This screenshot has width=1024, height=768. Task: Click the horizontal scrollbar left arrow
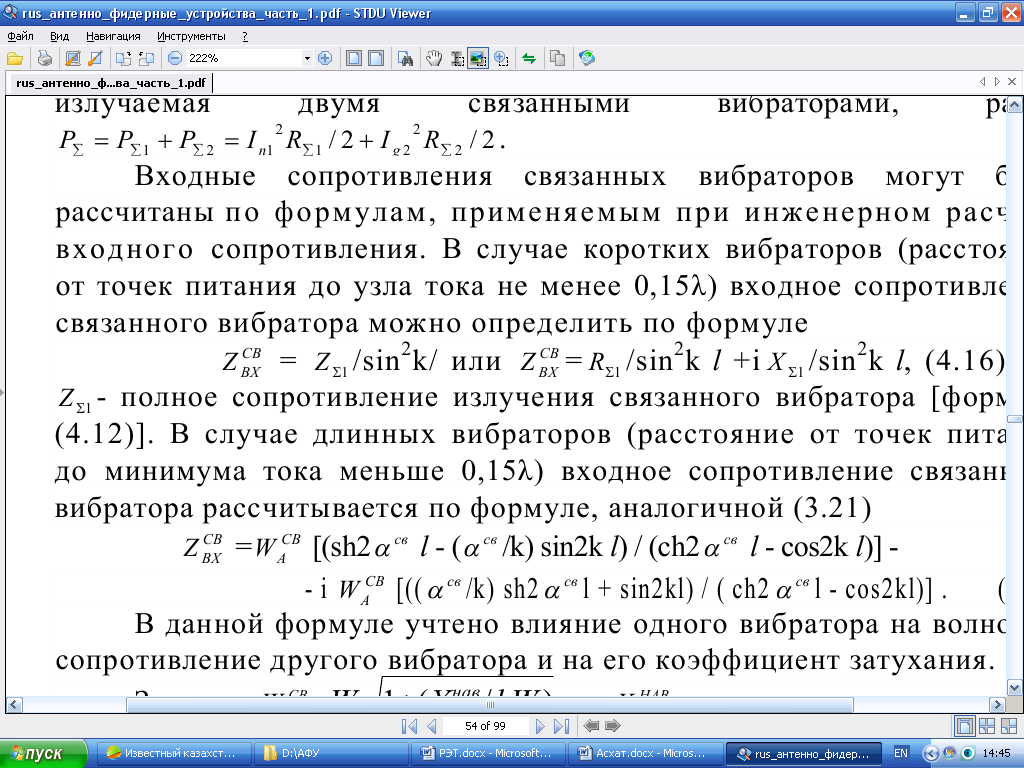[x=14, y=705]
